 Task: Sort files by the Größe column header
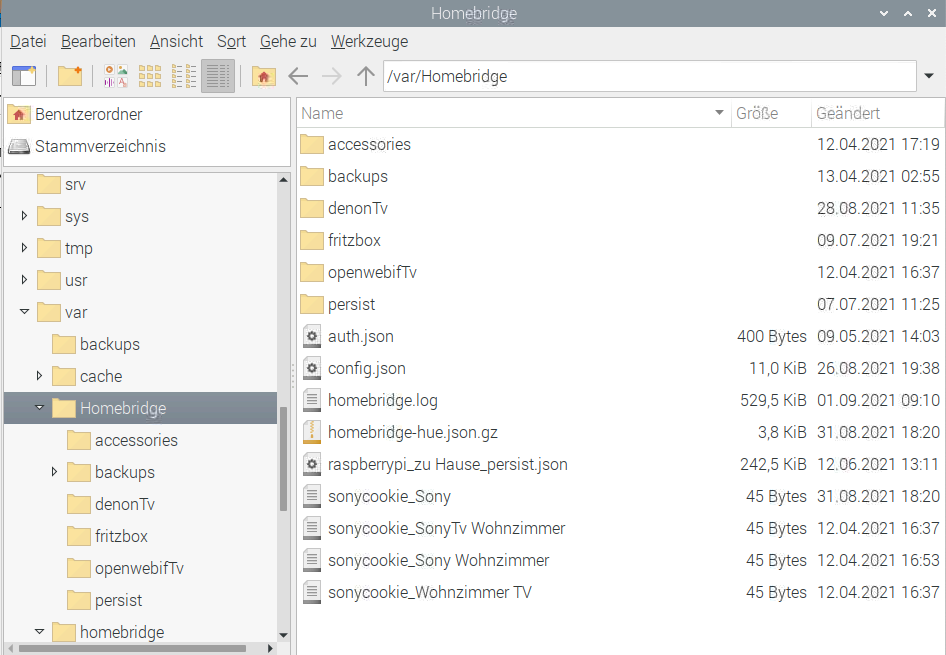pyautogui.click(x=771, y=113)
